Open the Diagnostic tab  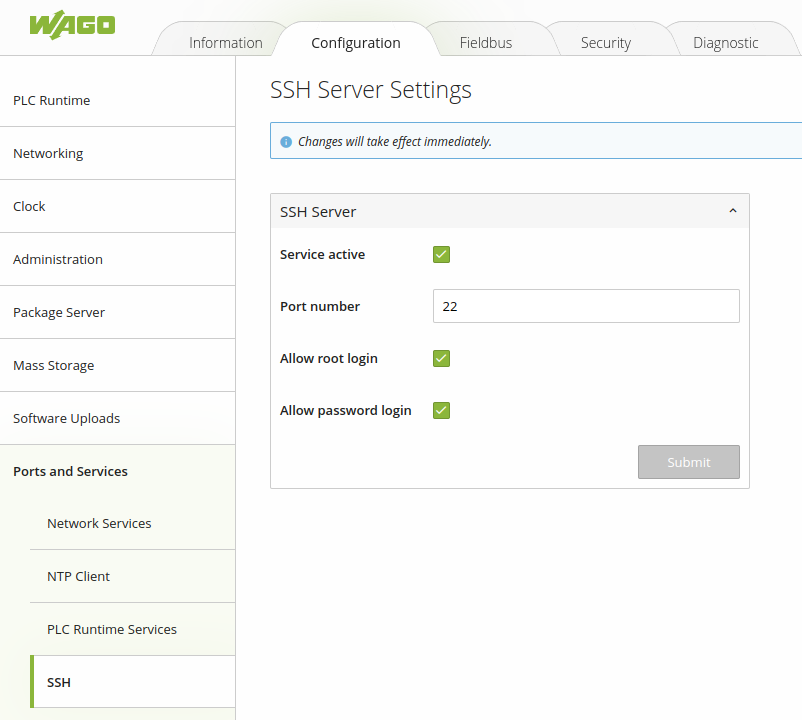[725, 43]
